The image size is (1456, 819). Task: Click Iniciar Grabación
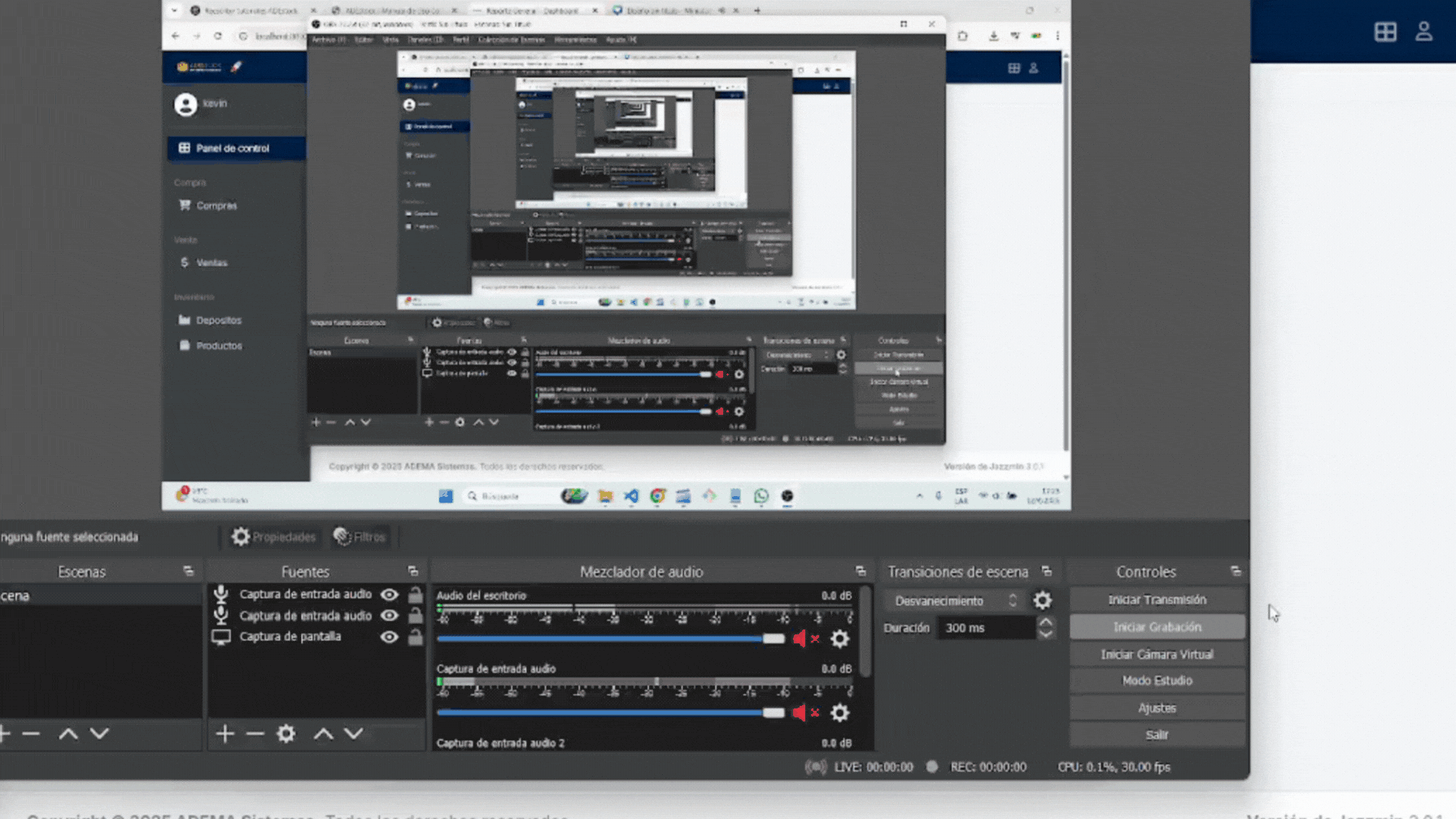[x=1157, y=627]
